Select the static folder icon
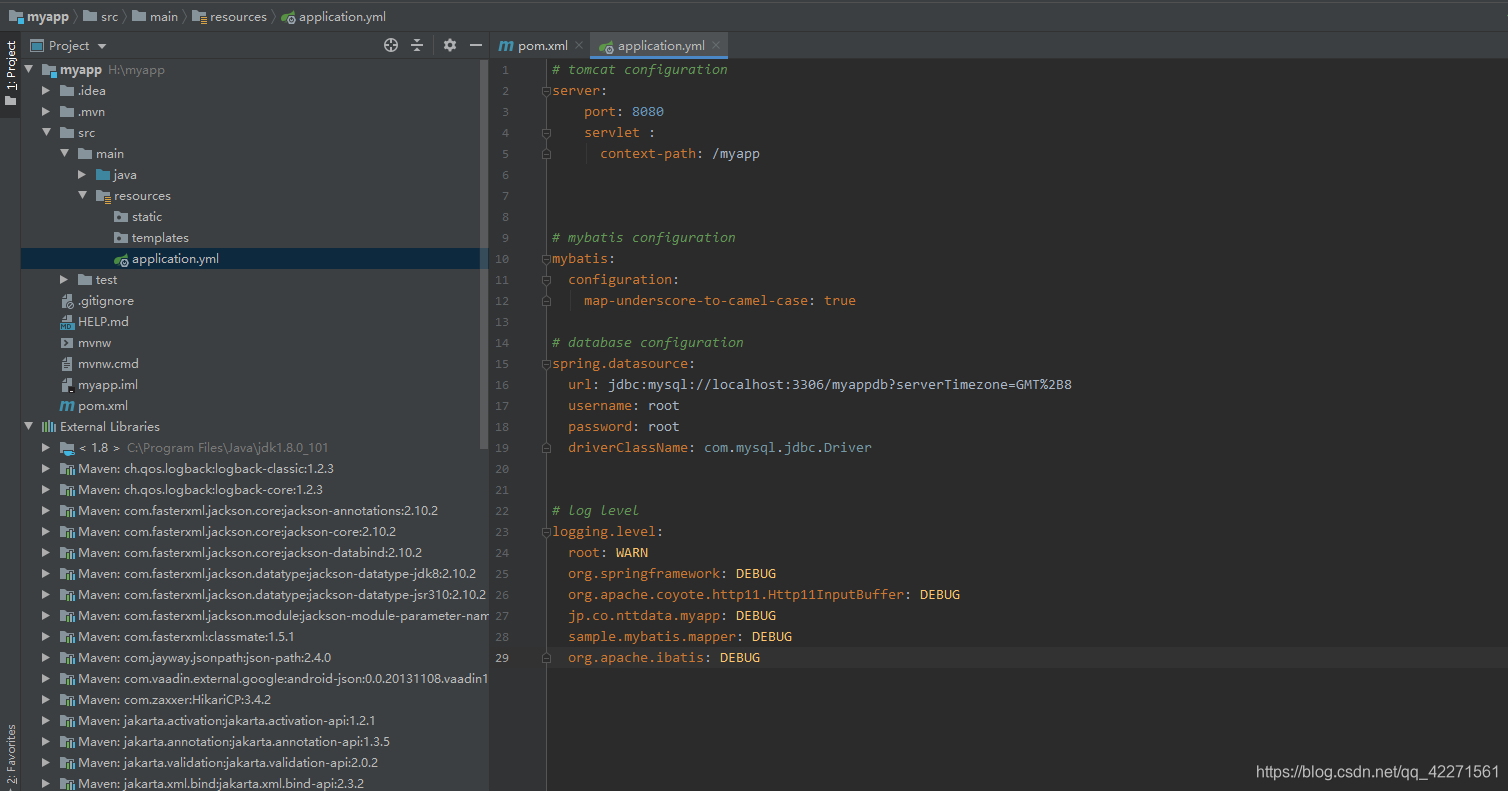Viewport: 1508px width, 791px height. (121, 217)
